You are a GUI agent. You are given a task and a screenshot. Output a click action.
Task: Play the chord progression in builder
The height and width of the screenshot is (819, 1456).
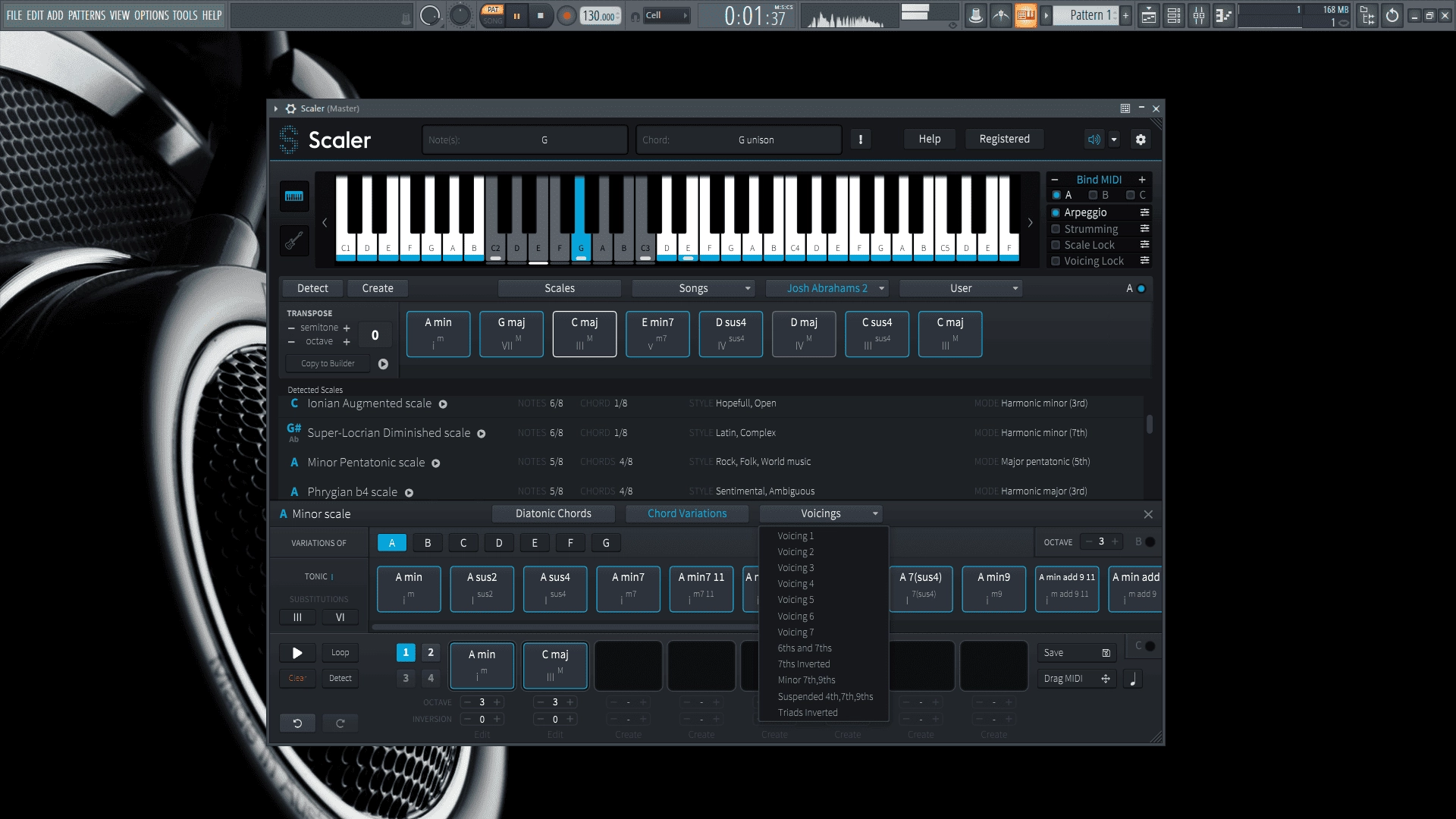coord(297,653)
